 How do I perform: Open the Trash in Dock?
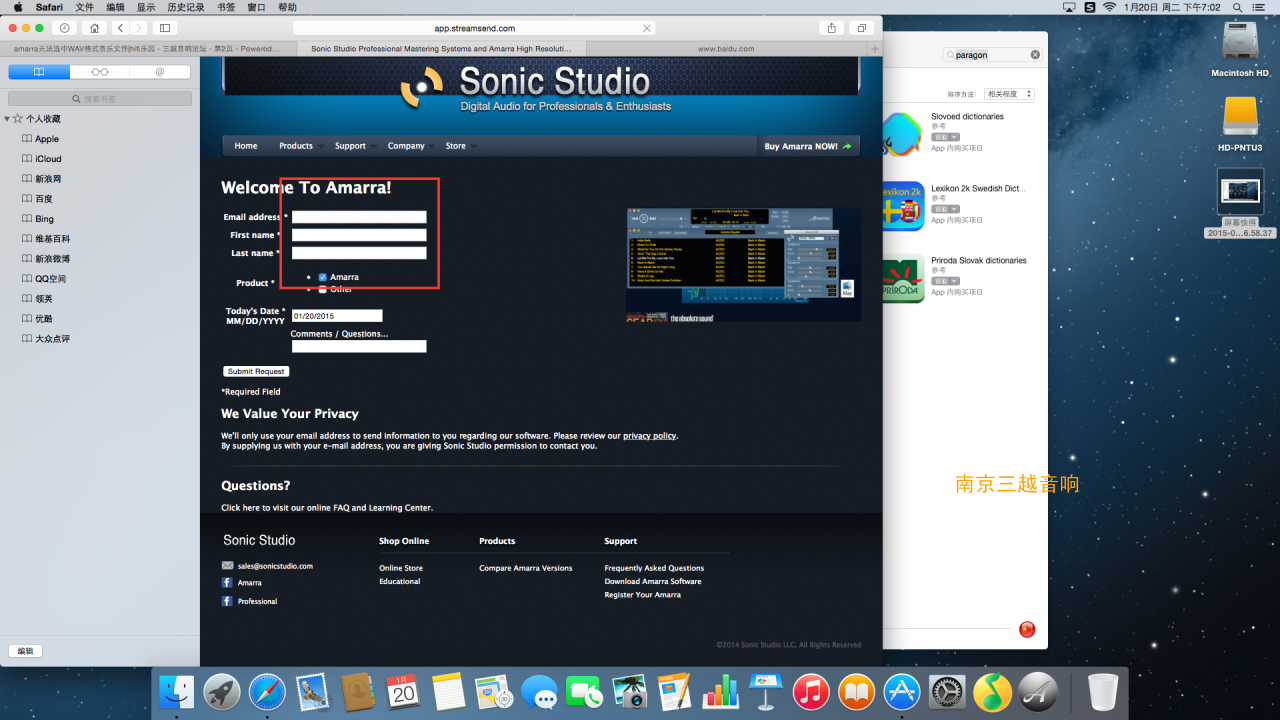tap(1102, 692)
